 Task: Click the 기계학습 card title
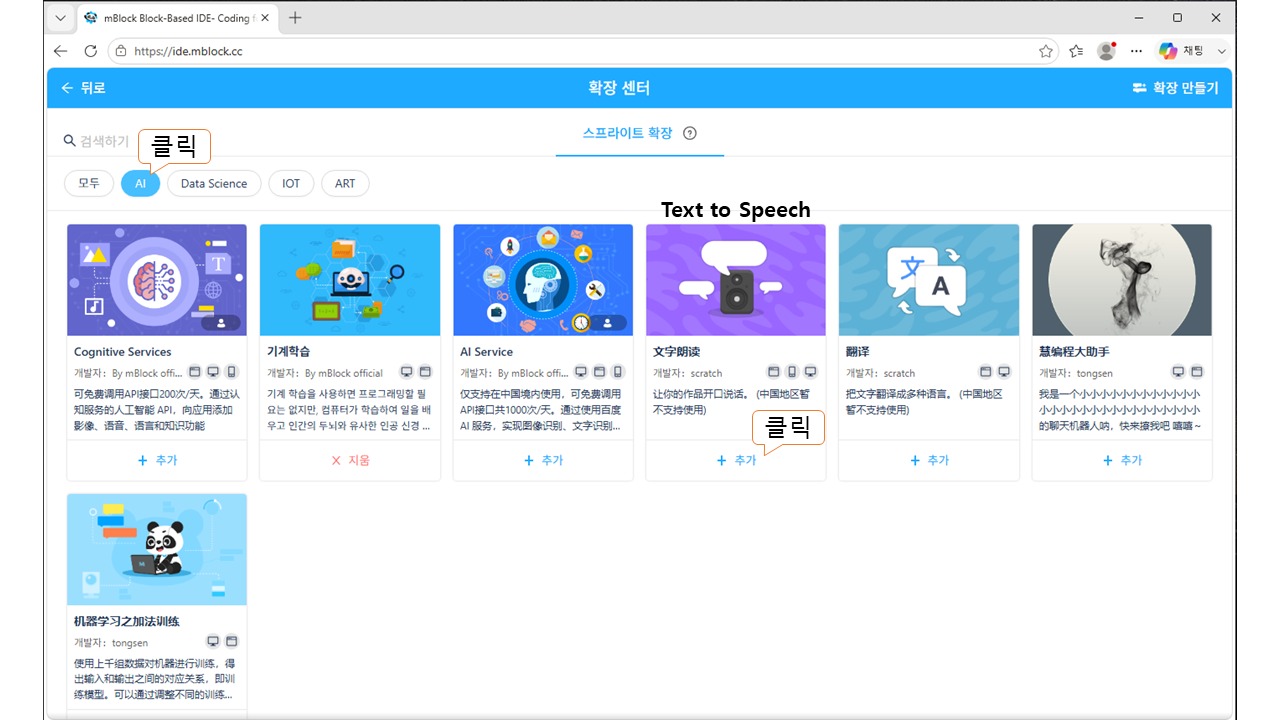pyautogui.click(x=289, y=352)
